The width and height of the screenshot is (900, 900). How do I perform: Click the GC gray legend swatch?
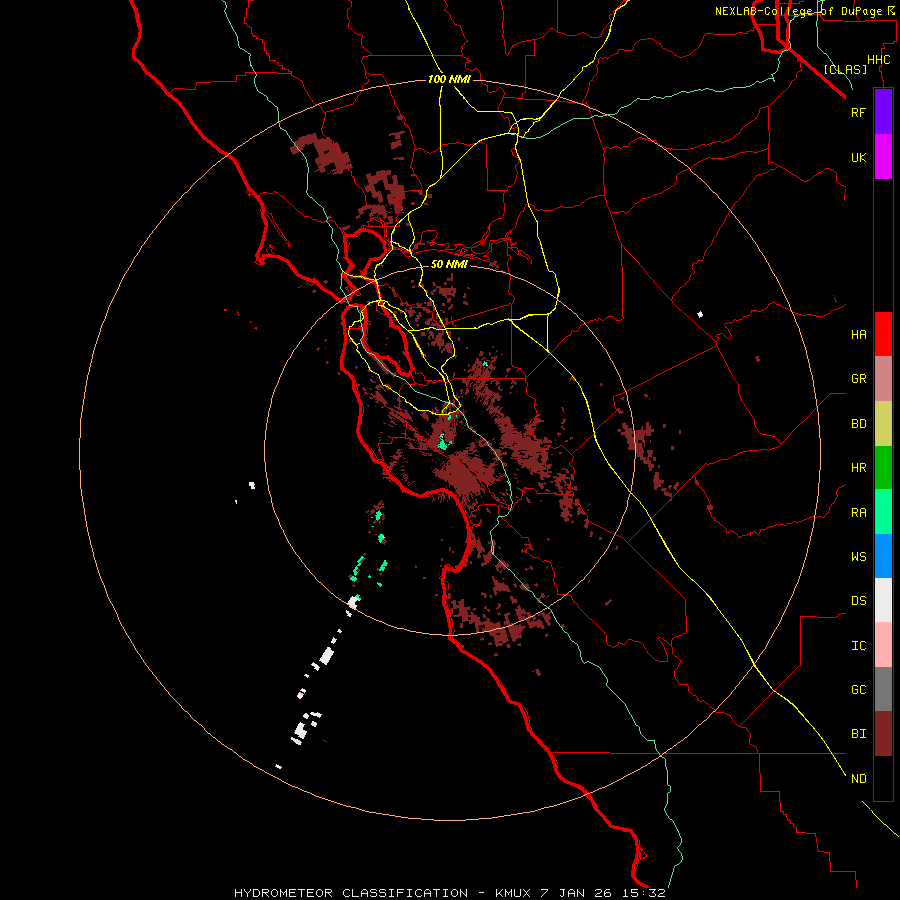click(x=883, y=689)
